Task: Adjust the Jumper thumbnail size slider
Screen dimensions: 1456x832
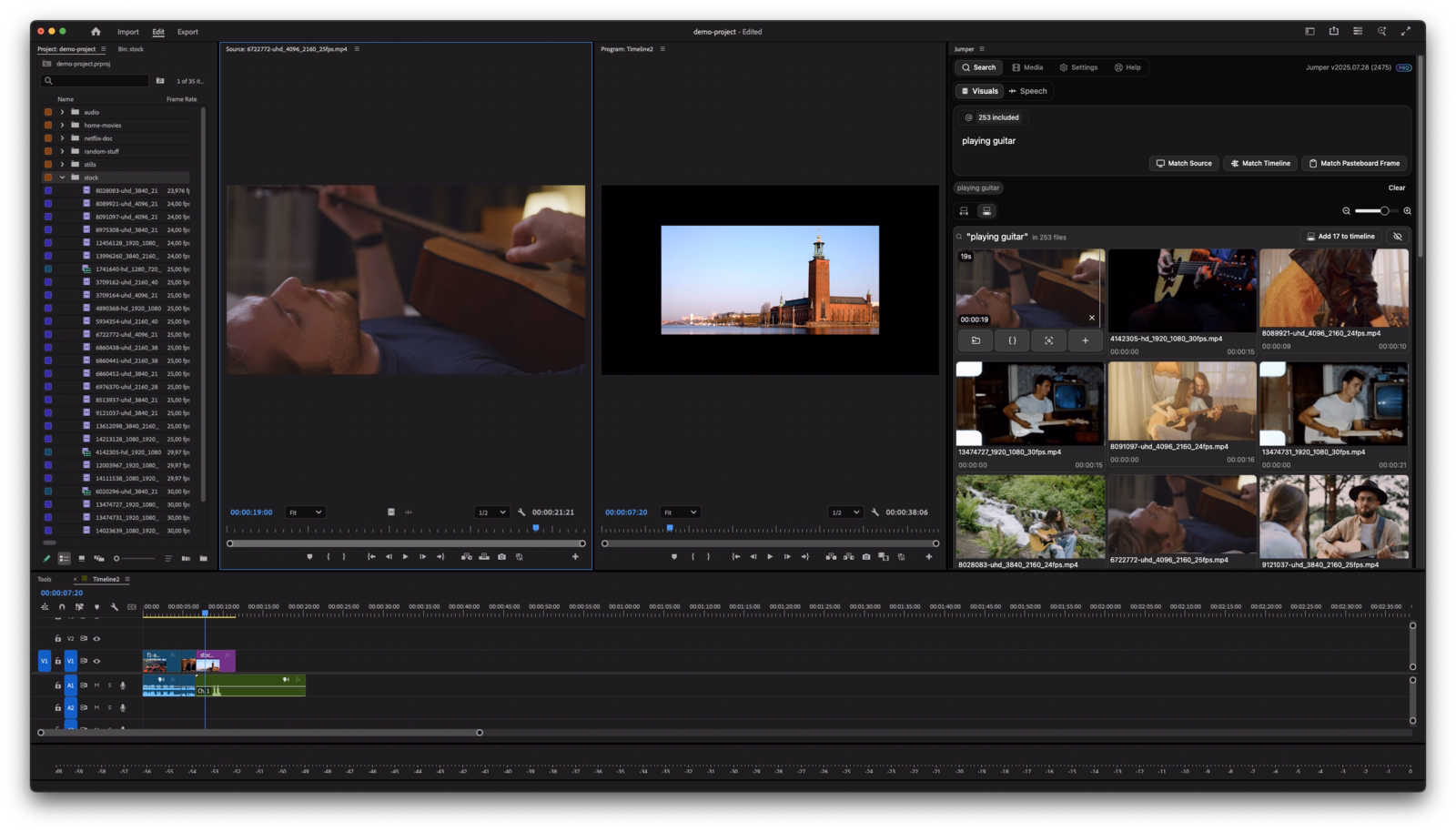Action: tap(1383, 211)
